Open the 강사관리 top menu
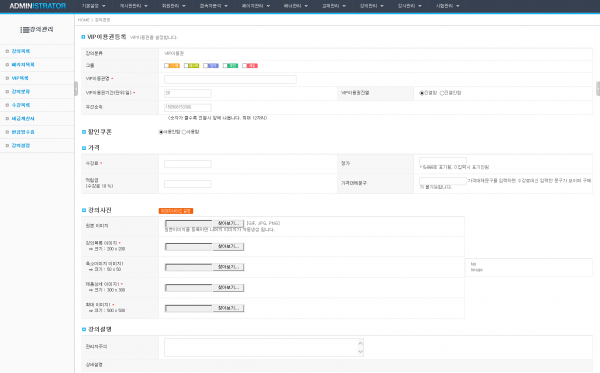 (409, 6)
